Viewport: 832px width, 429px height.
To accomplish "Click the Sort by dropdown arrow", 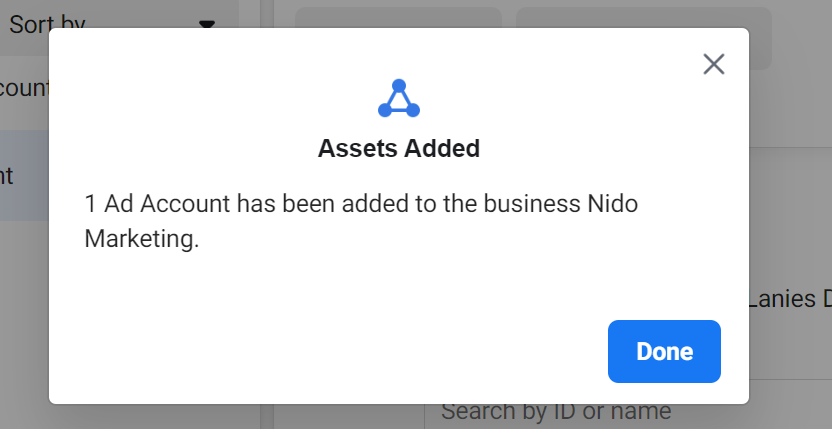I will click(206, 24).
